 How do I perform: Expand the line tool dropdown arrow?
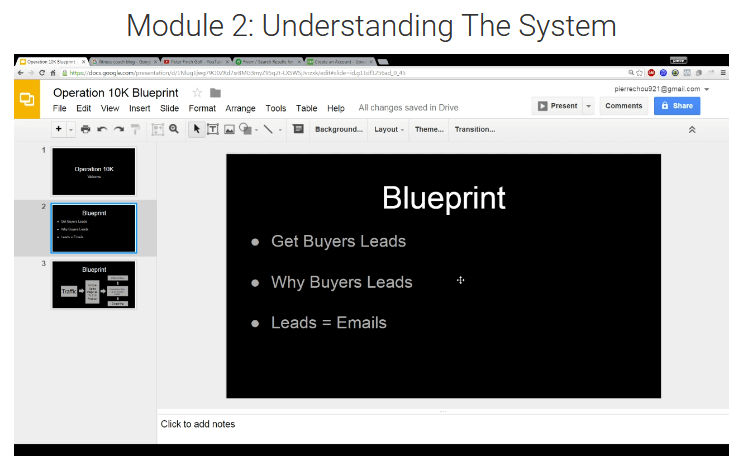point(280,130)
